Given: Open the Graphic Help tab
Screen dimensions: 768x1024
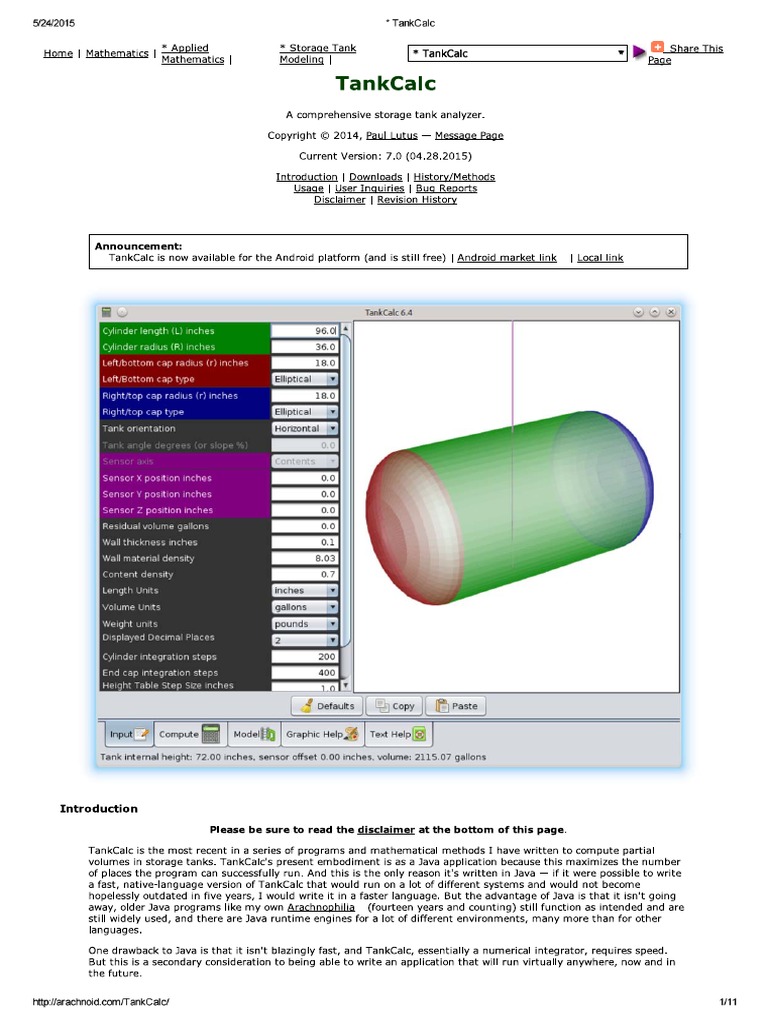Looking at the screenshot, I should click(322, 734).
